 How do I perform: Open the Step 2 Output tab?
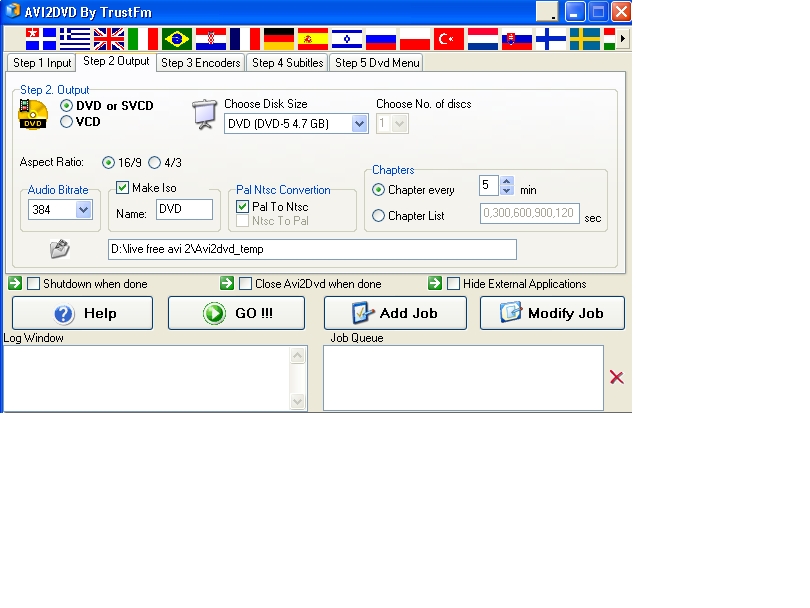tap(116, 61)
